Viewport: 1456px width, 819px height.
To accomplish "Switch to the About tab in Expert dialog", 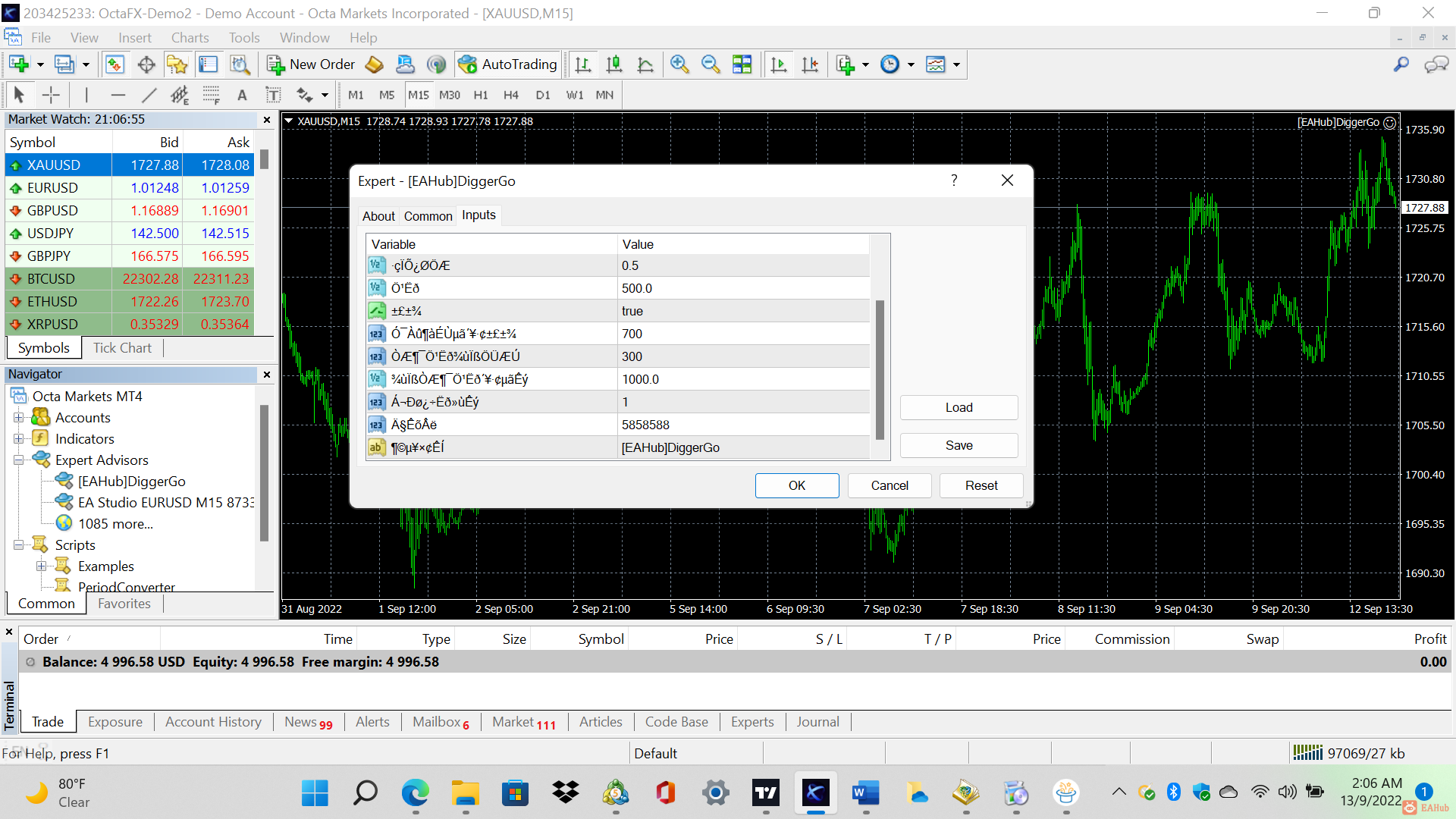I will click(378, 216).
